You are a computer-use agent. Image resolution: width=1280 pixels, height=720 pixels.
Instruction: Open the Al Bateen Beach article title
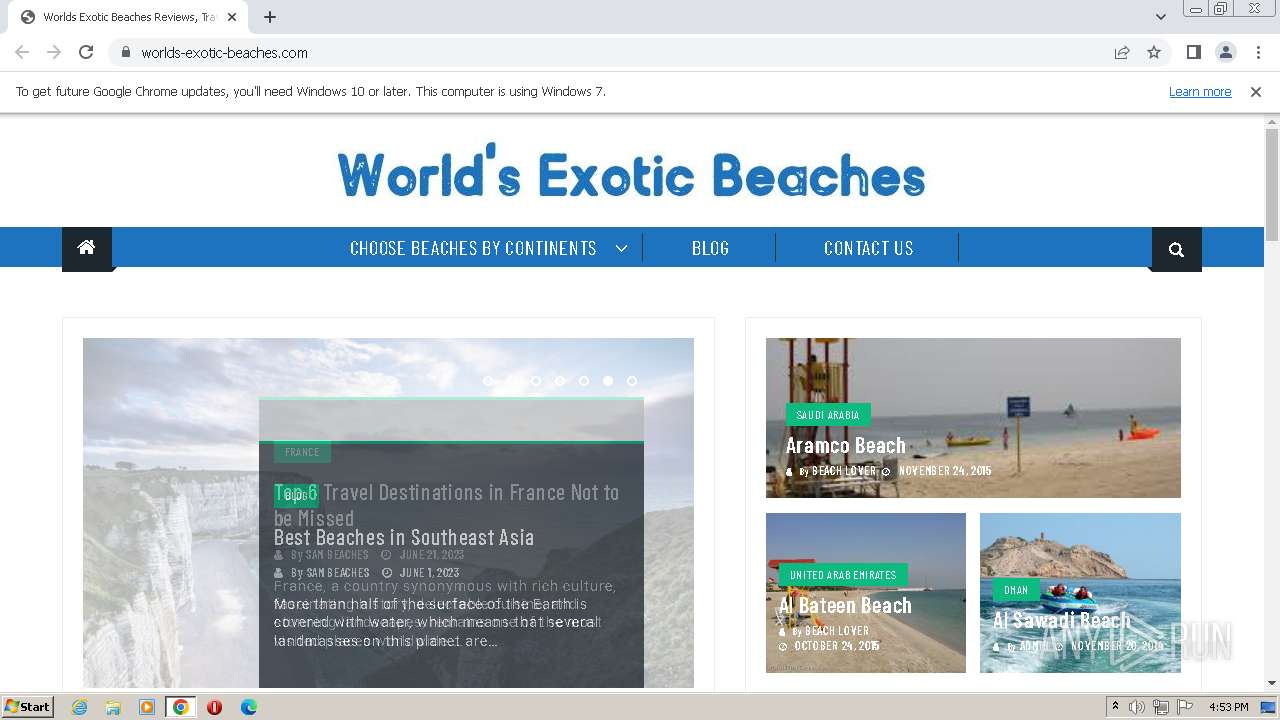click(x=845, y=605)
